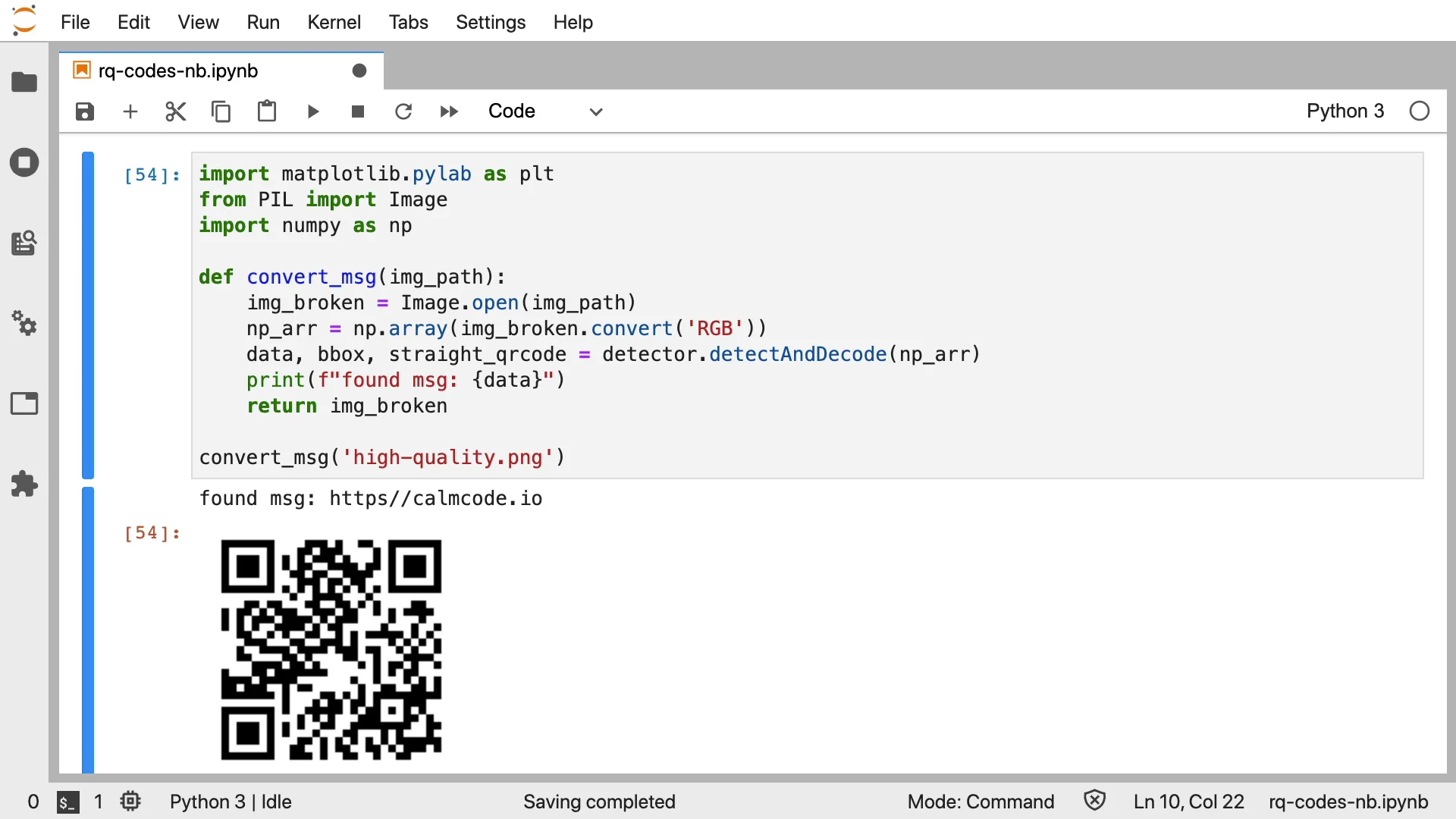Open the file browser sidebar

(x=24, y=82)
